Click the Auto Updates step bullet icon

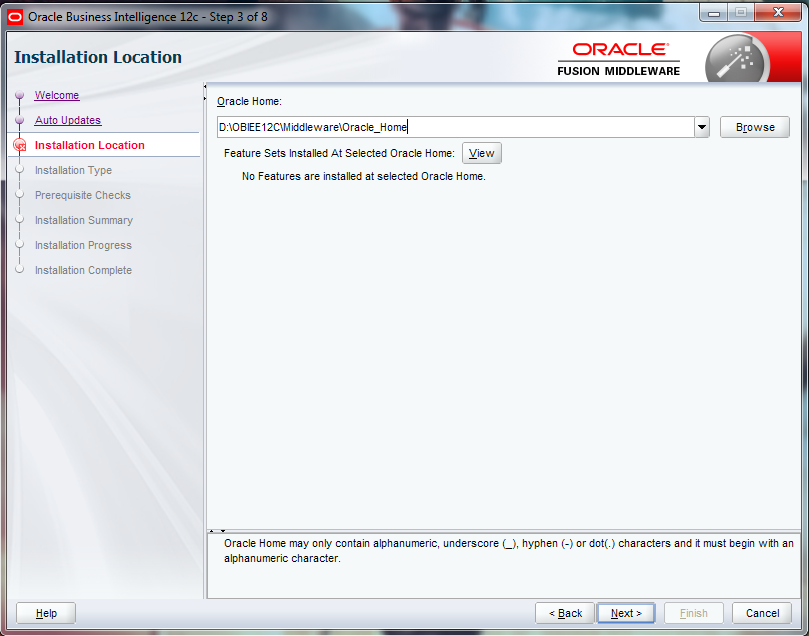tap(20, 120)
